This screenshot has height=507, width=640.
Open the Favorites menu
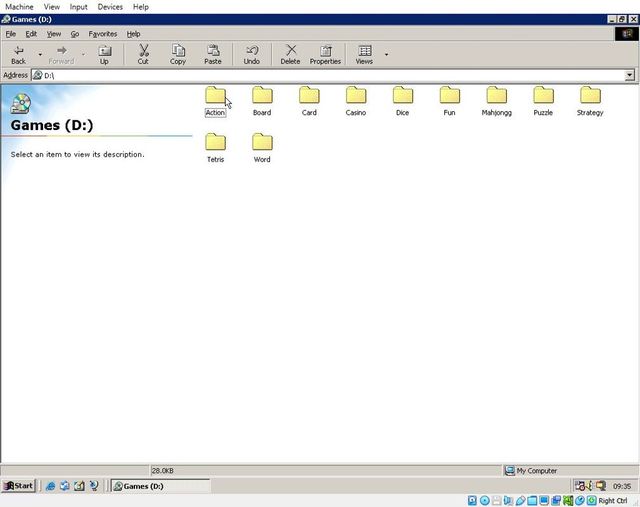[x=103, y=34]
